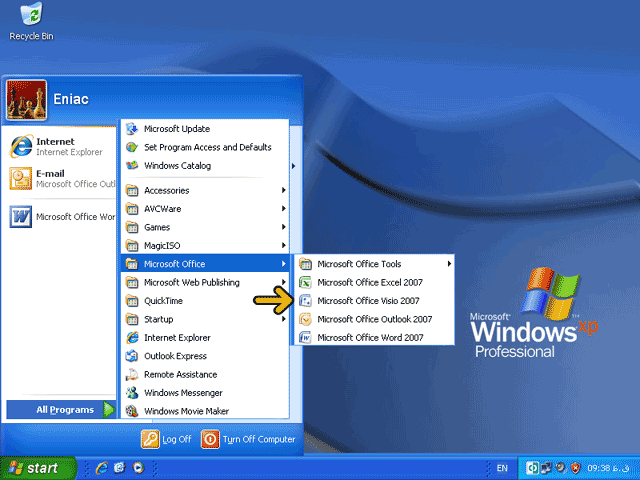Click the EN language indicator in taskbar
This screenshot has height=480, width=640.
(x=501, y=468)
